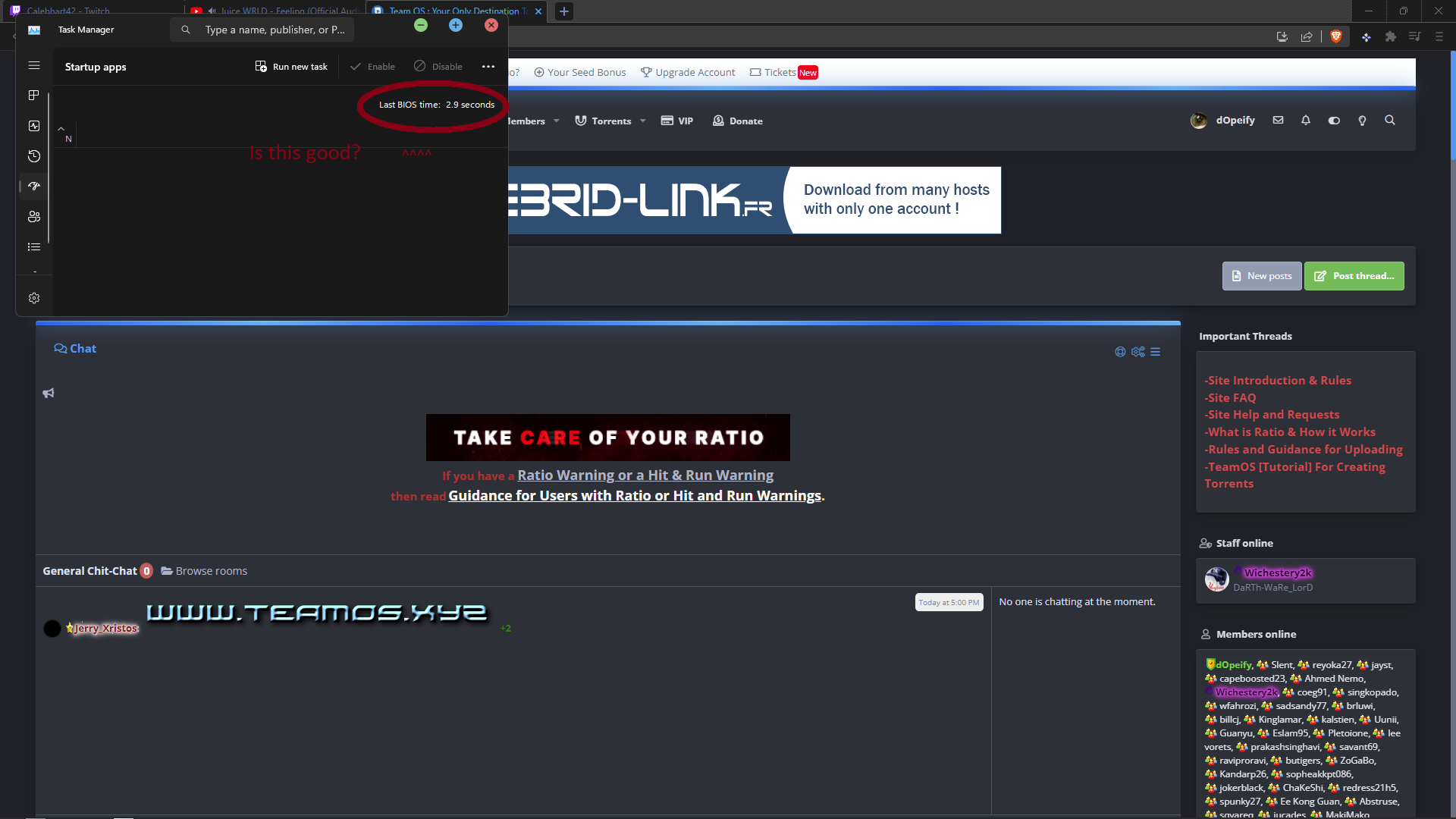Click chat announcement megaphone icon
Screen dimensions: 1456x819
pos(49,393)
